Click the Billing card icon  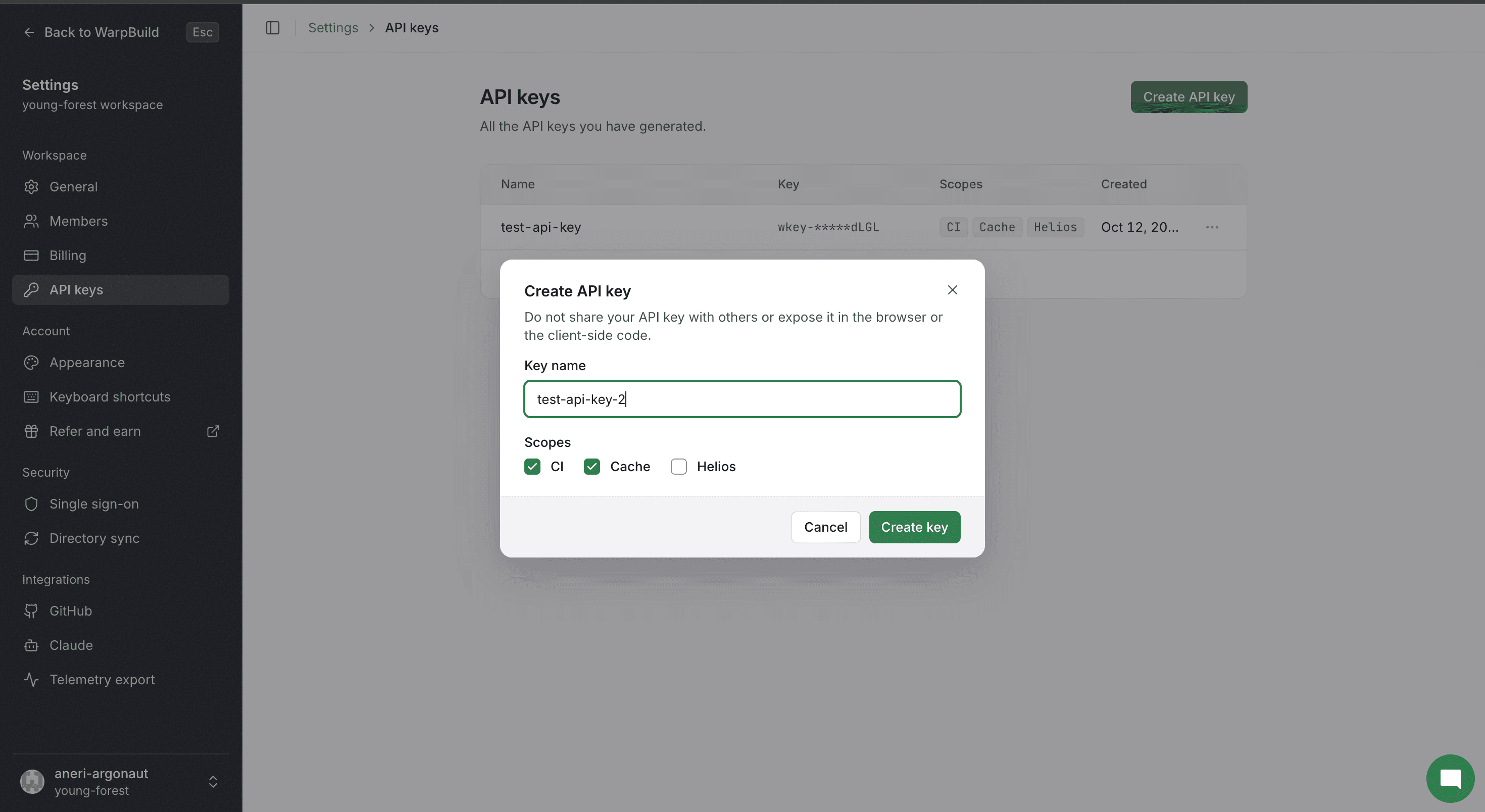[31, 256]
